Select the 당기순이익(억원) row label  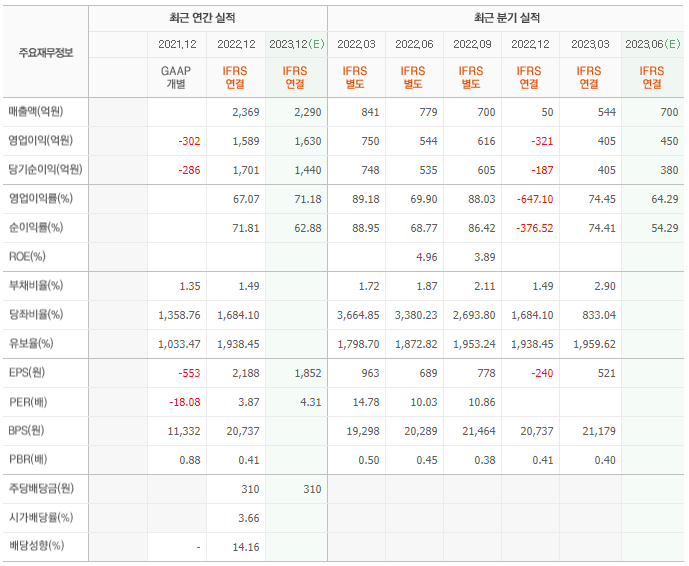tap(46, 170)
